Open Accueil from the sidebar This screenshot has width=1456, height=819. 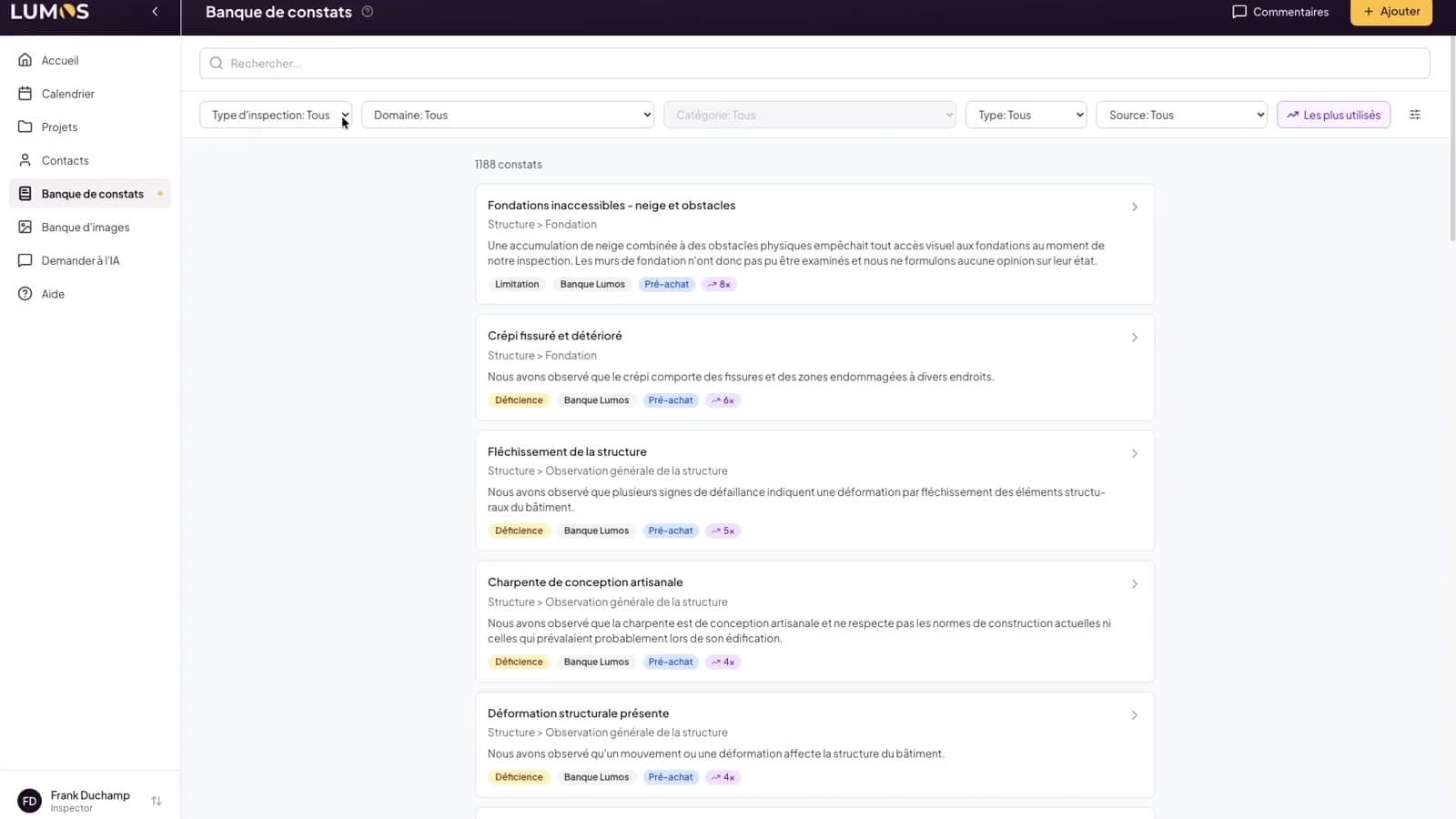90,60
